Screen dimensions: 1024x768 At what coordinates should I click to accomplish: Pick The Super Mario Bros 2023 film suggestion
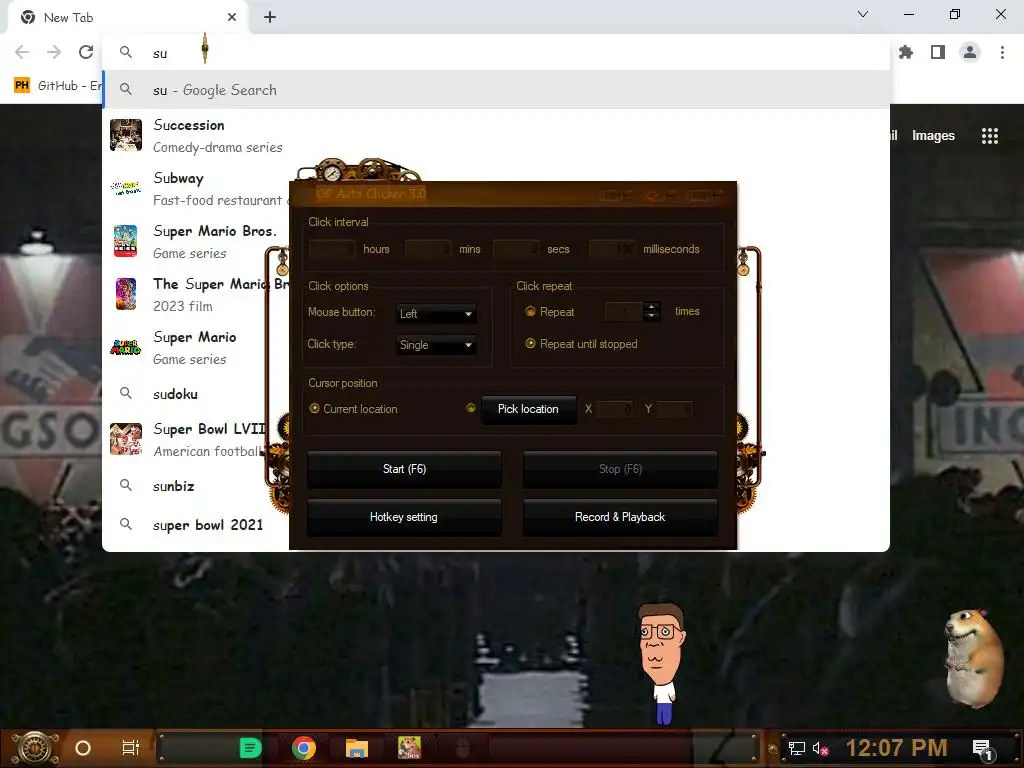[x=196, y=295]
